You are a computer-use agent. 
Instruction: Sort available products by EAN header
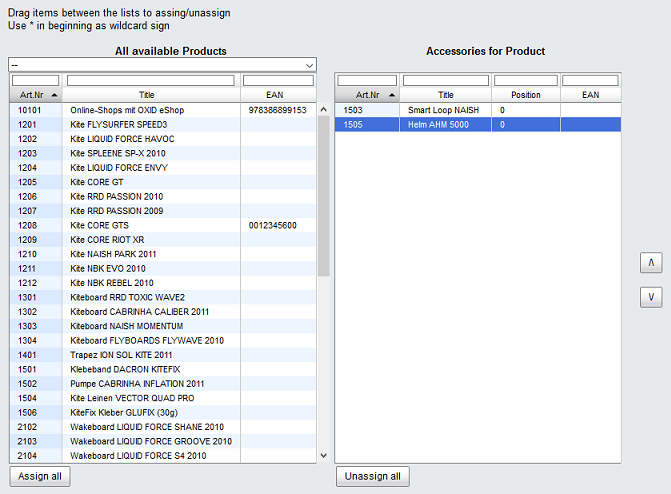pyautogui.click(x=279, y=95)
